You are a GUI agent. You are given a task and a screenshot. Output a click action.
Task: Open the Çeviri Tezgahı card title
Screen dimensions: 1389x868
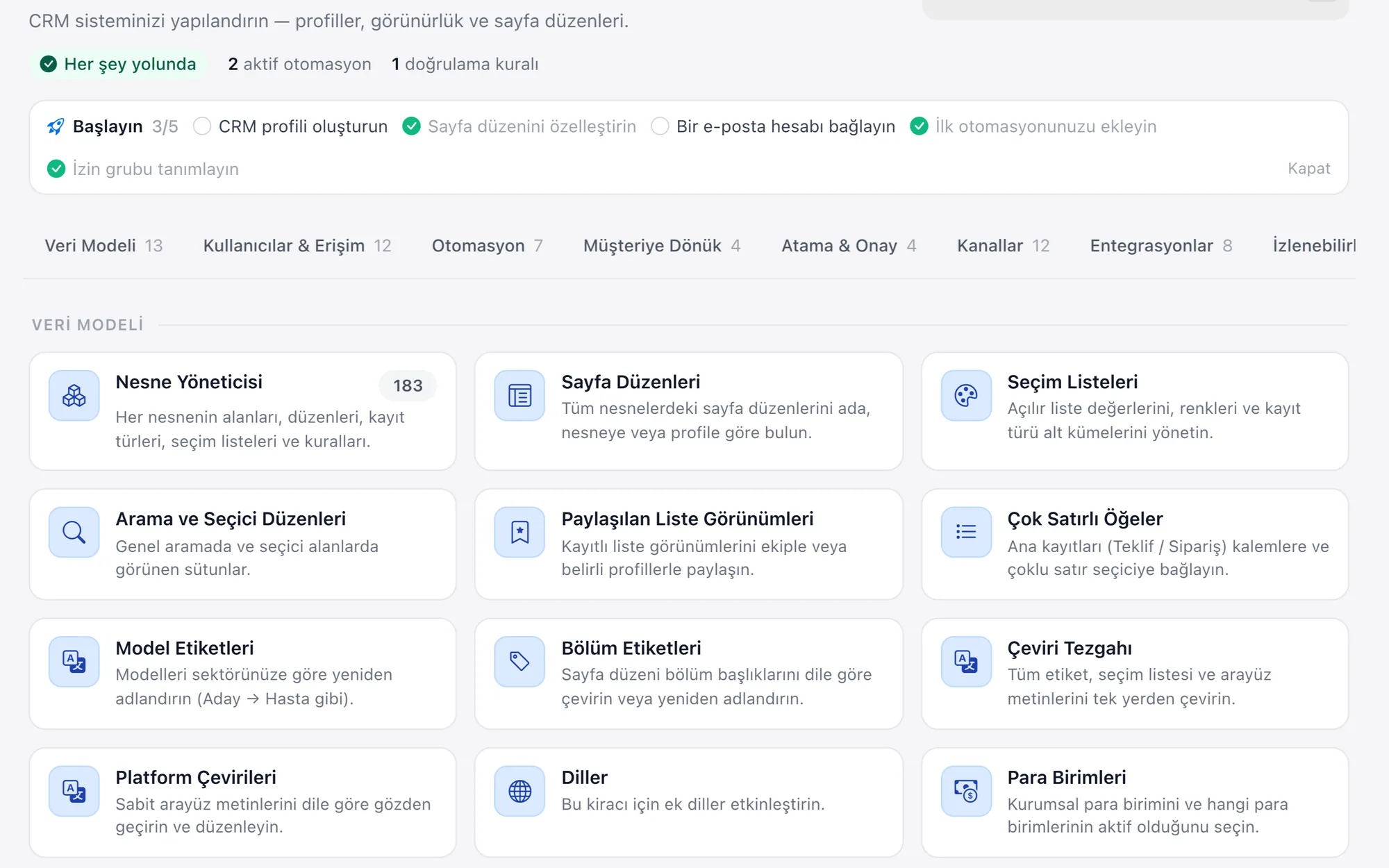pyautogui.click(x=1070, y=648)
